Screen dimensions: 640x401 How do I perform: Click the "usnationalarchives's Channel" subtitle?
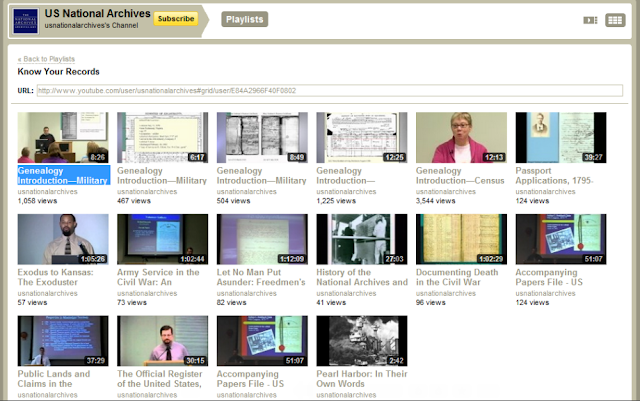coord(91,25)
